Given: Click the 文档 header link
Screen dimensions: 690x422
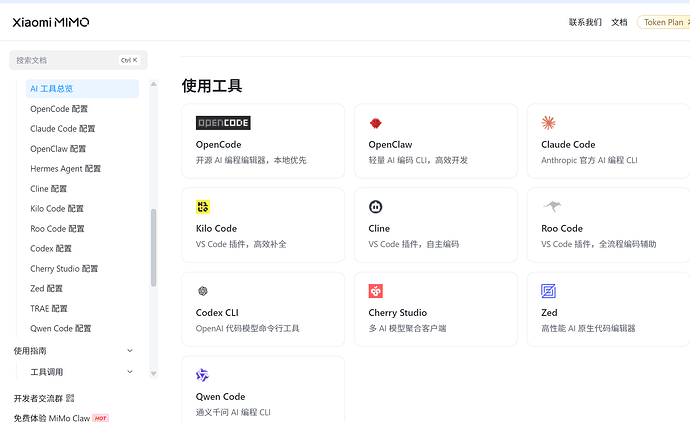Looking at the screenshot, I should click(619, 22).
